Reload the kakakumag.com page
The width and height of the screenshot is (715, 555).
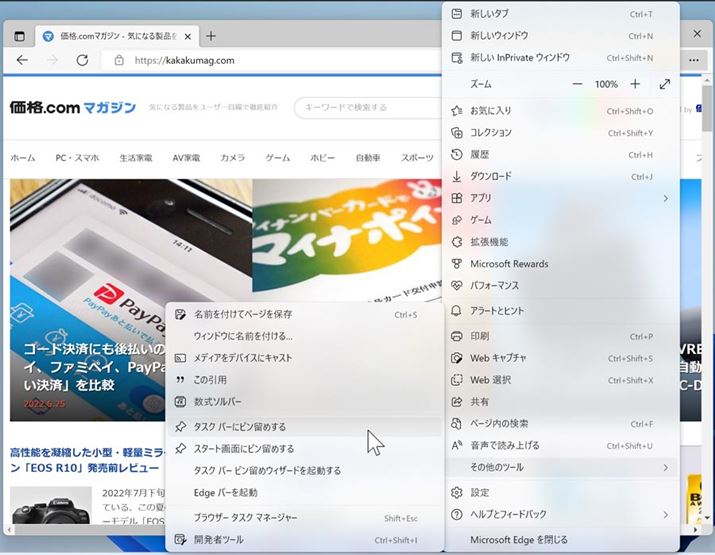pyautogui.click(x=82, y=60)
